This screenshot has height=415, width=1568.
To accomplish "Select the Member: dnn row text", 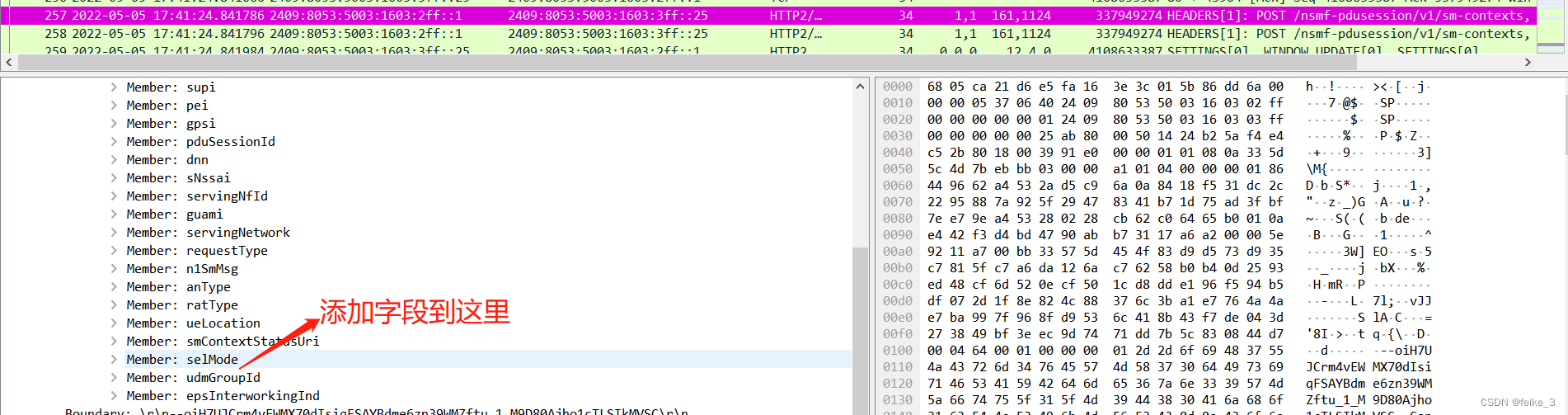I will pos(167,159).
